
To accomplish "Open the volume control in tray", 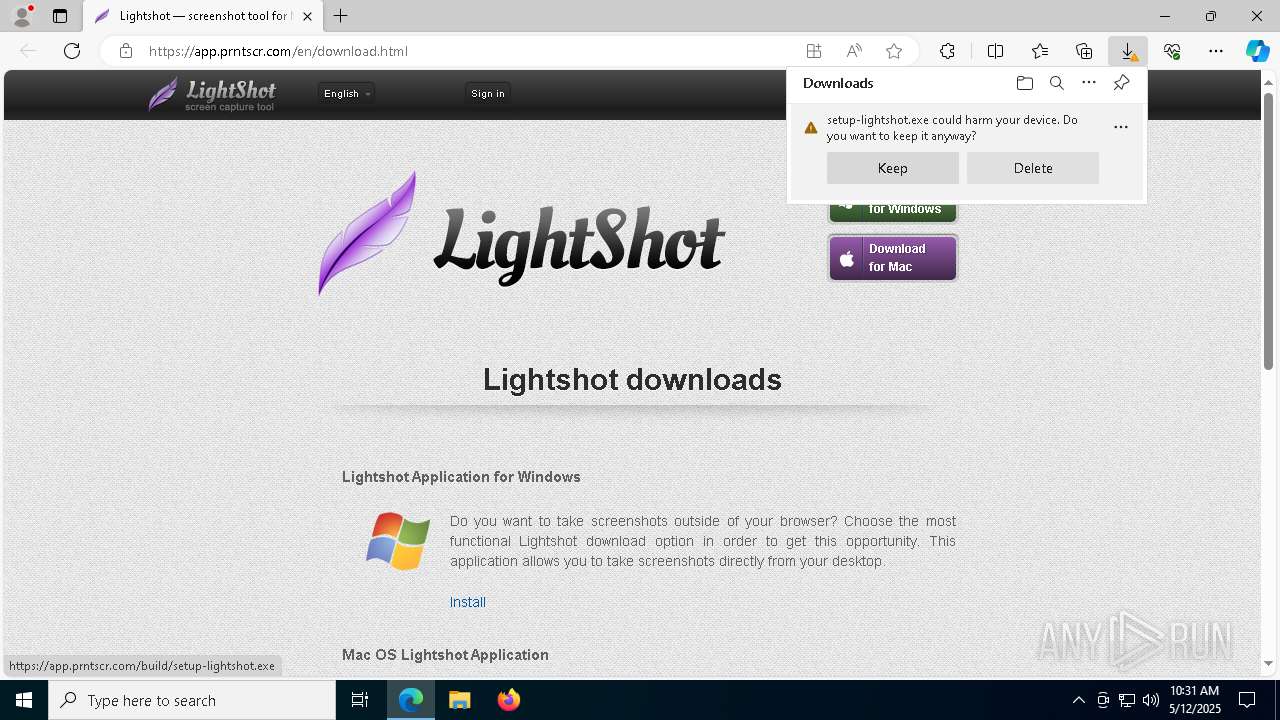I will (x=1151, y=700).
